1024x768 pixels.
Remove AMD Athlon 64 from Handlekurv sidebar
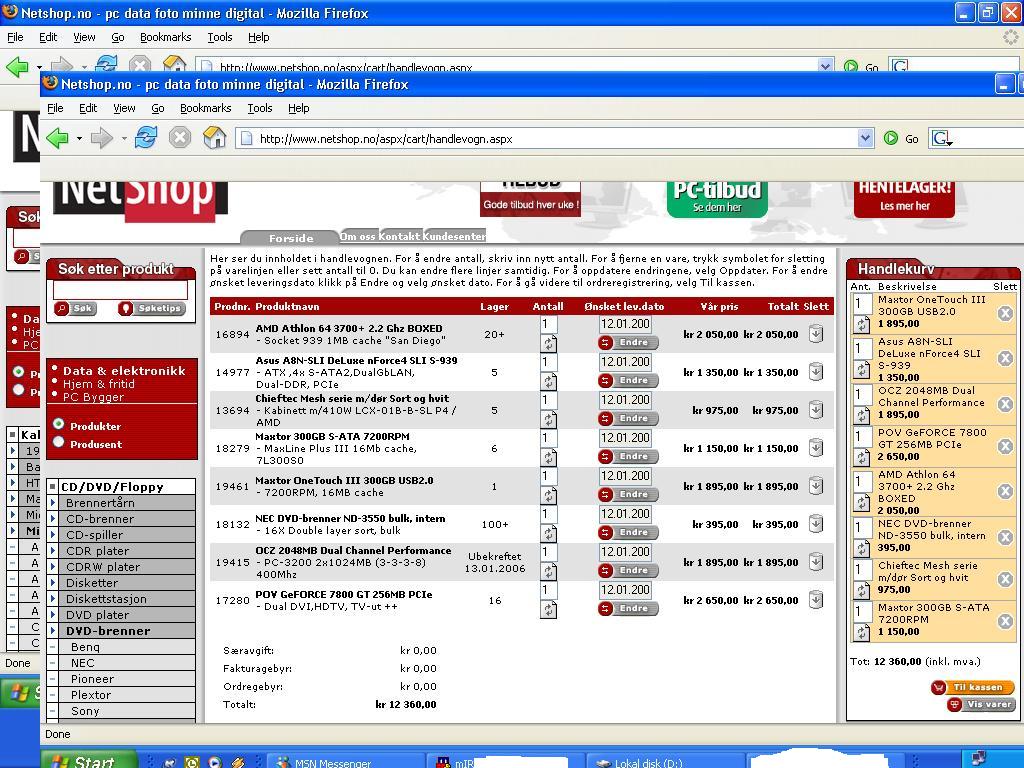pos(1005,491)
